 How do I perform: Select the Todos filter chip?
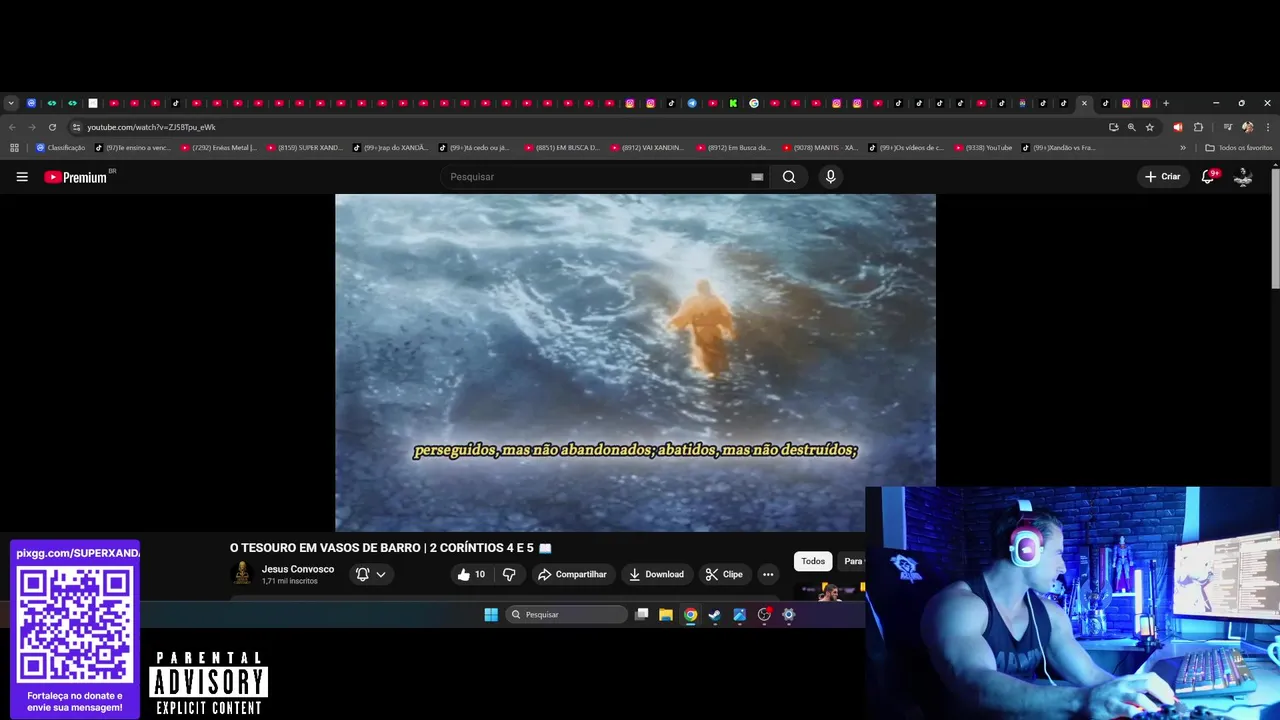click(x=813, y=561)
